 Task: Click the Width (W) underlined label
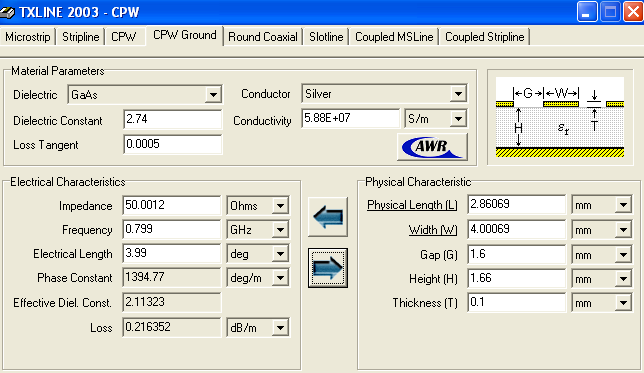tap(433, 230)
